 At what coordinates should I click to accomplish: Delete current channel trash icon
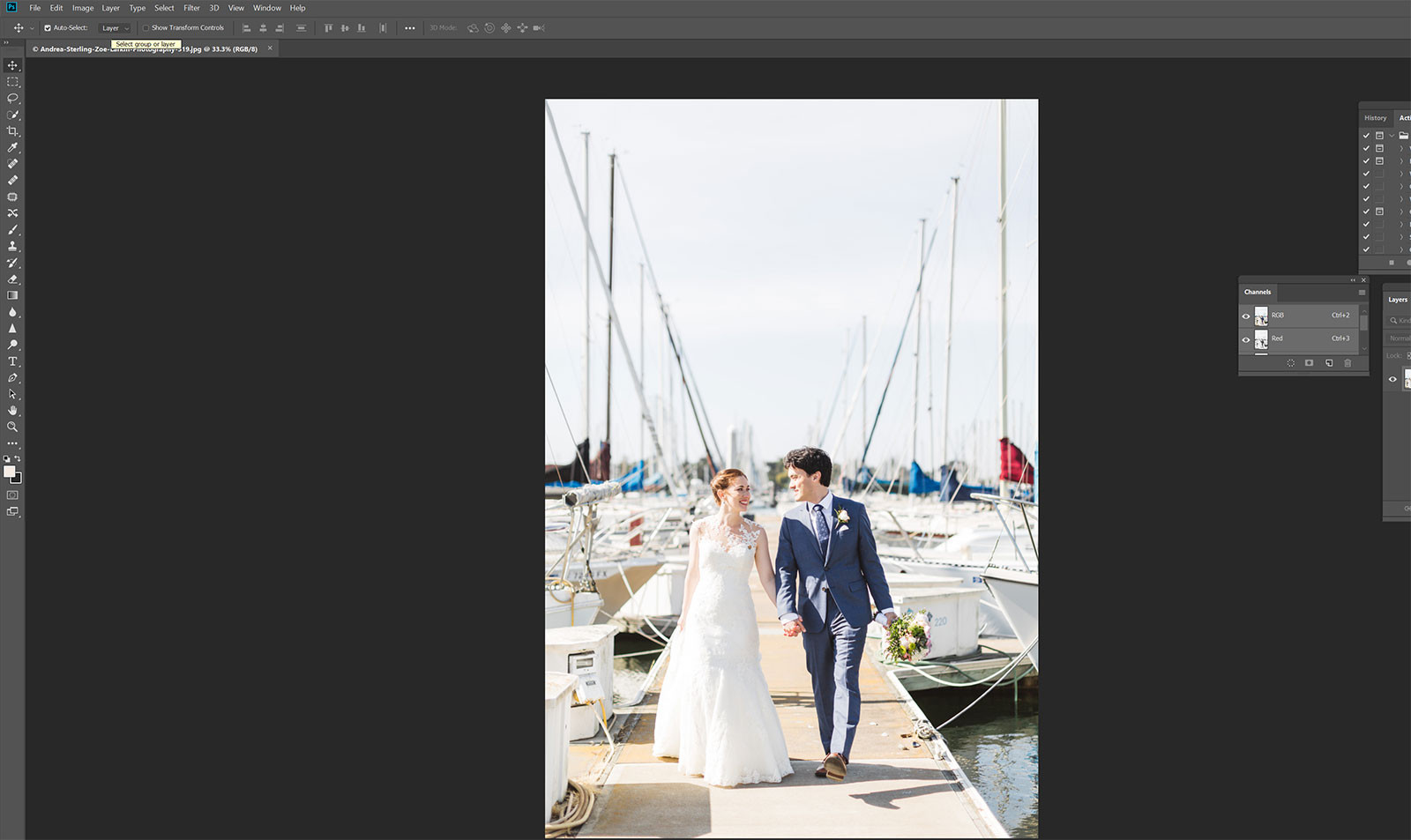click(1348, 363)
